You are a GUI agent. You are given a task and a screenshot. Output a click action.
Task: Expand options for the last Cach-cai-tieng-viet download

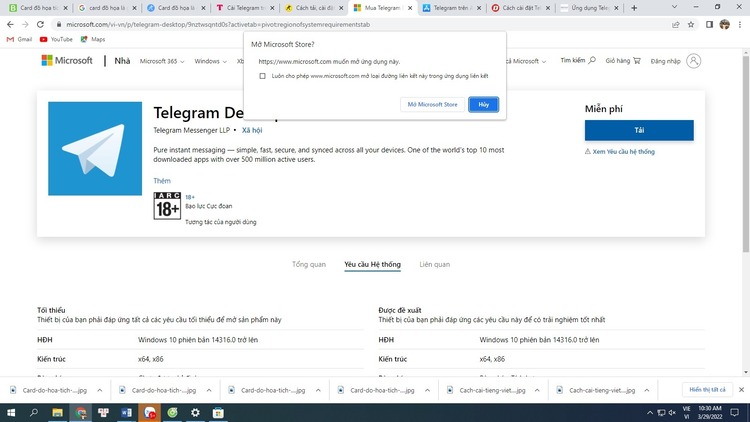(647, 390)
